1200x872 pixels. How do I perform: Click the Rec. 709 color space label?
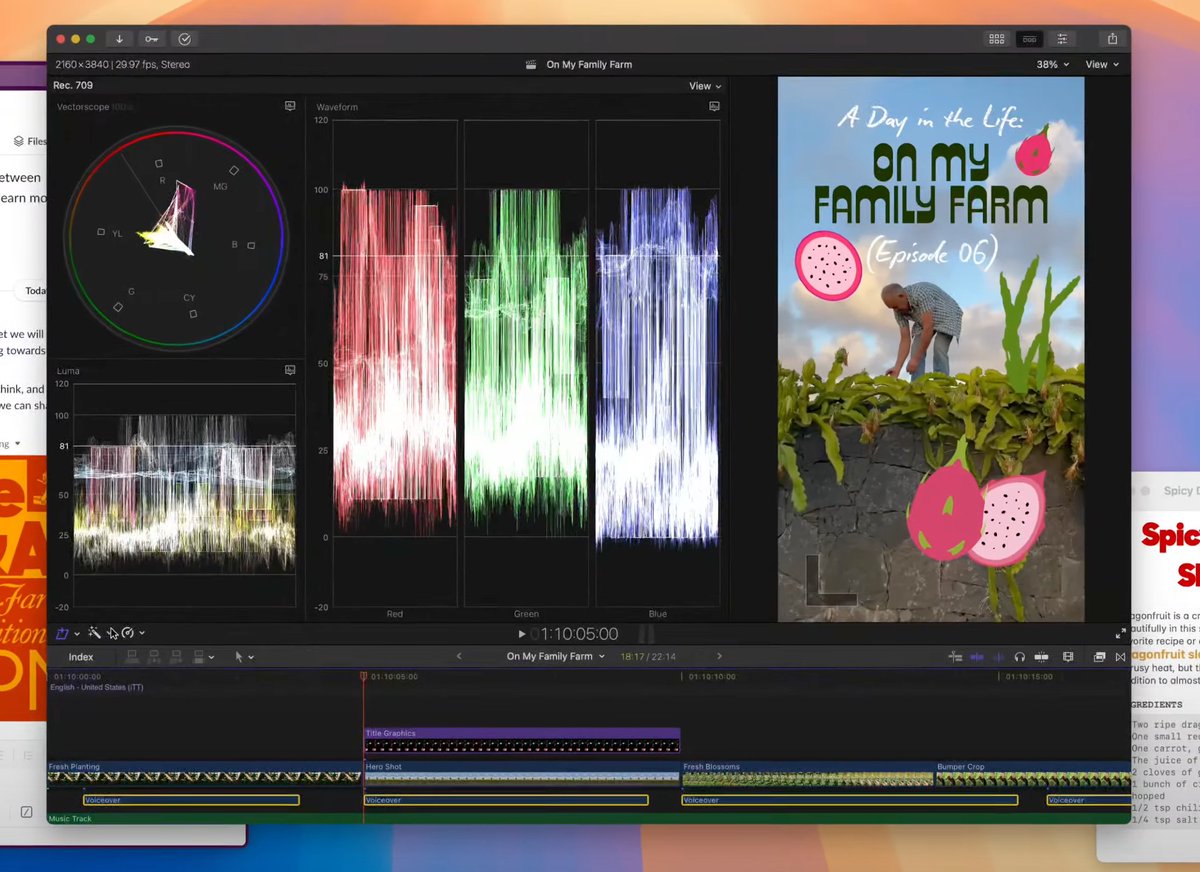pyautogui.click(x=73, y=86)
